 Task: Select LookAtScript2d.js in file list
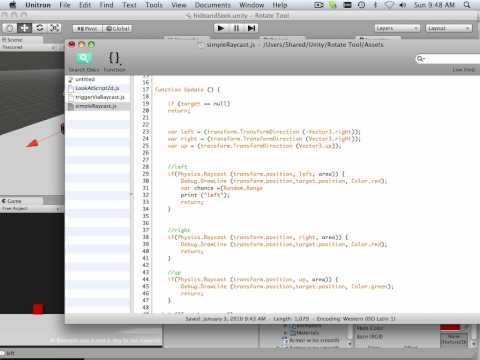(97, 88)
